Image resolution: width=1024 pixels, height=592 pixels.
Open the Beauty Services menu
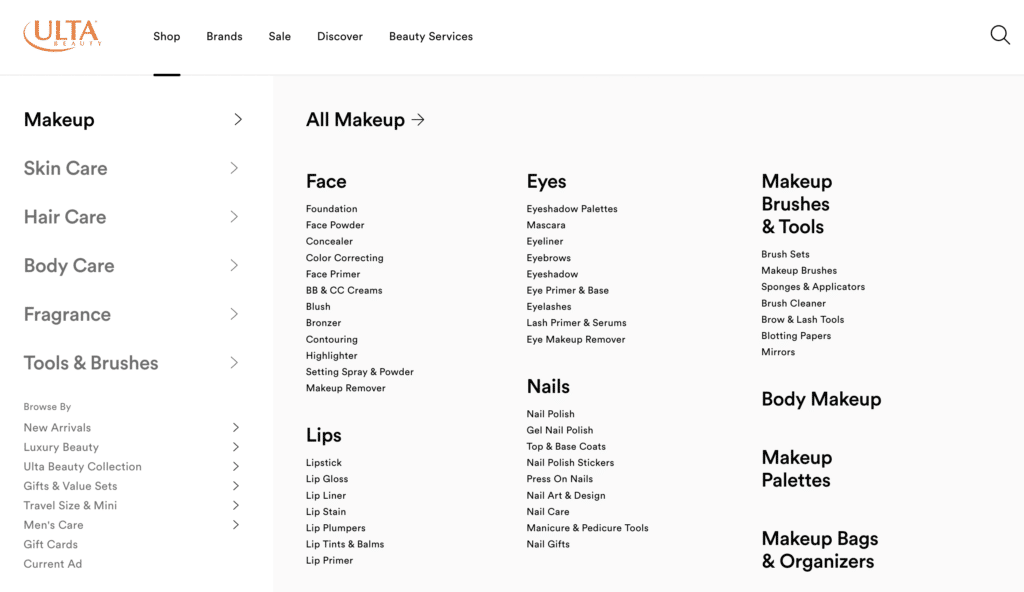[430, 37]
